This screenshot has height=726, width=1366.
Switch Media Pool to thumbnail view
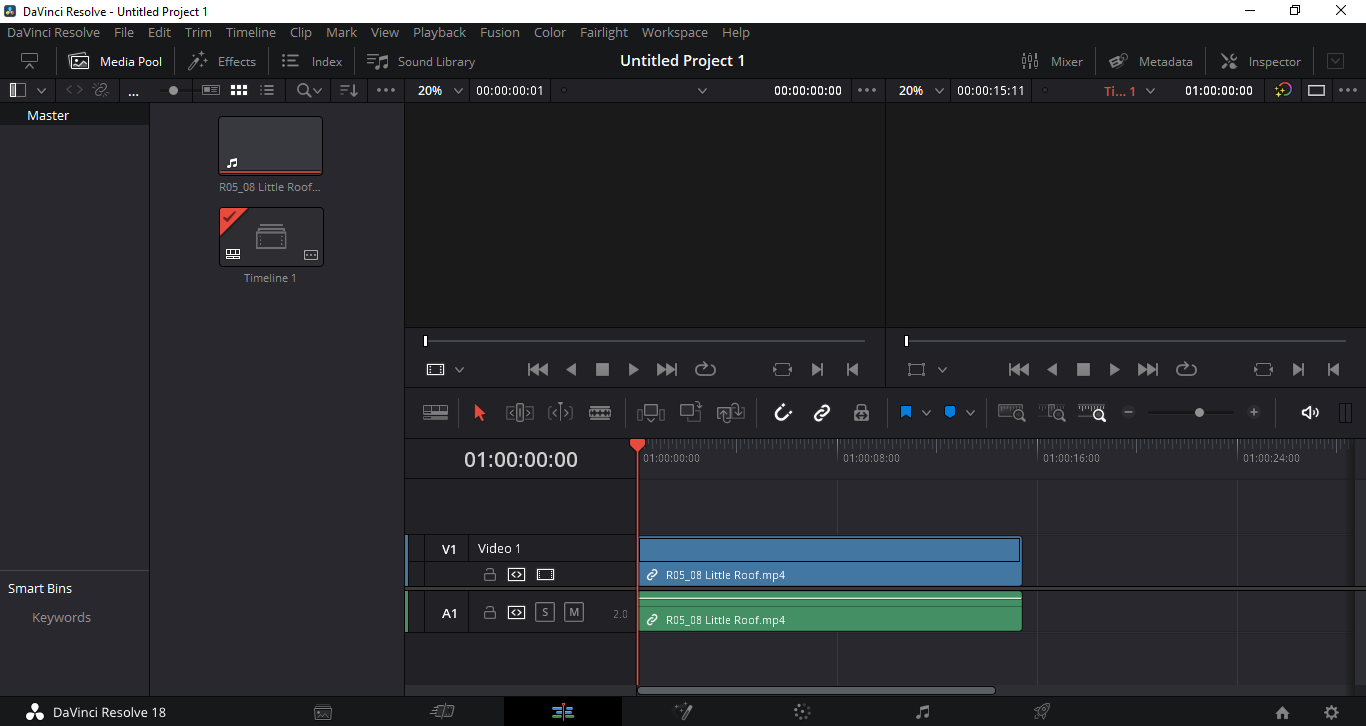pyautogui.click(x=239, y=90)
